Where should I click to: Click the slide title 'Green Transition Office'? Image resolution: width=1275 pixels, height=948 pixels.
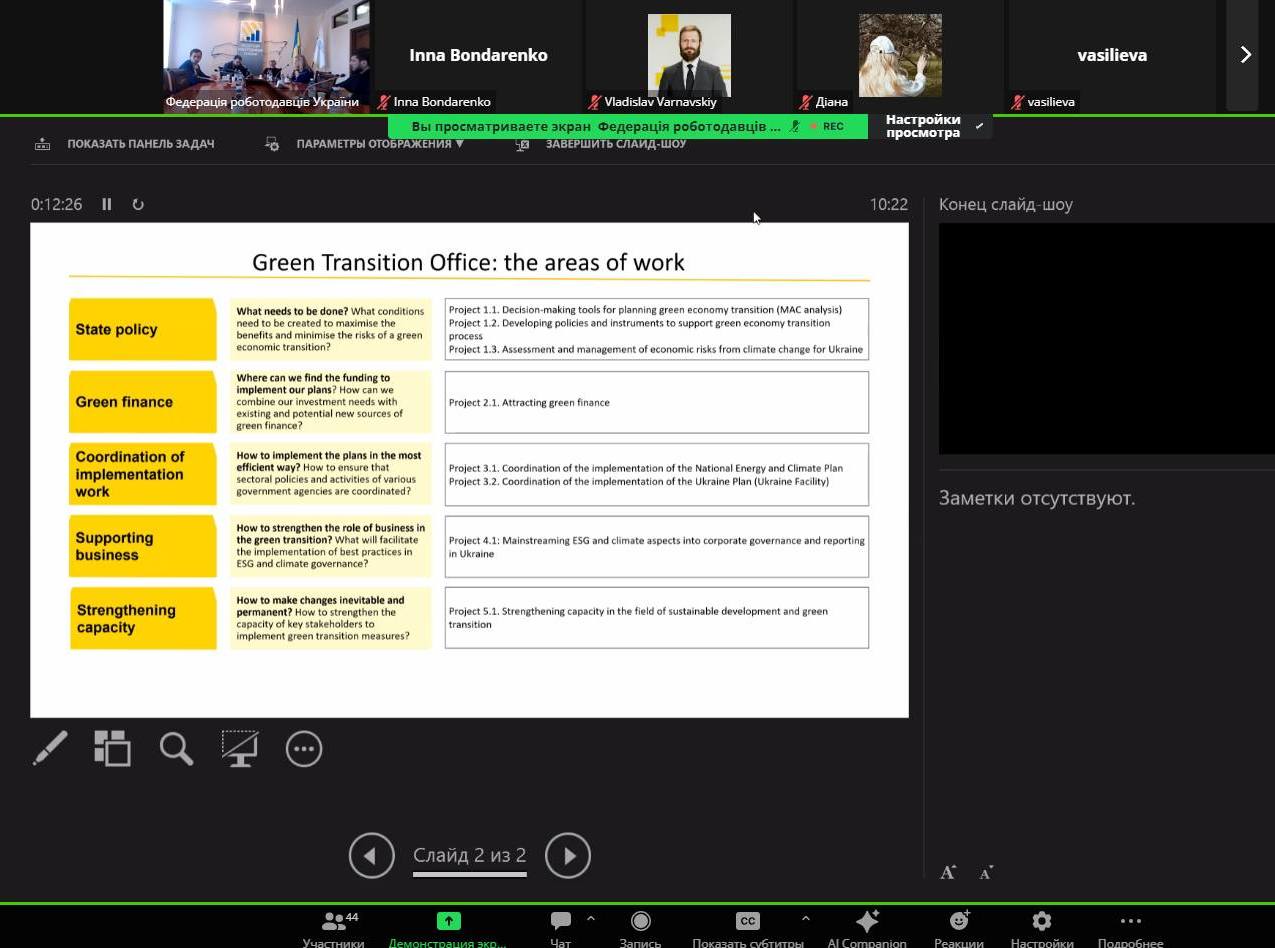point(468,262)
